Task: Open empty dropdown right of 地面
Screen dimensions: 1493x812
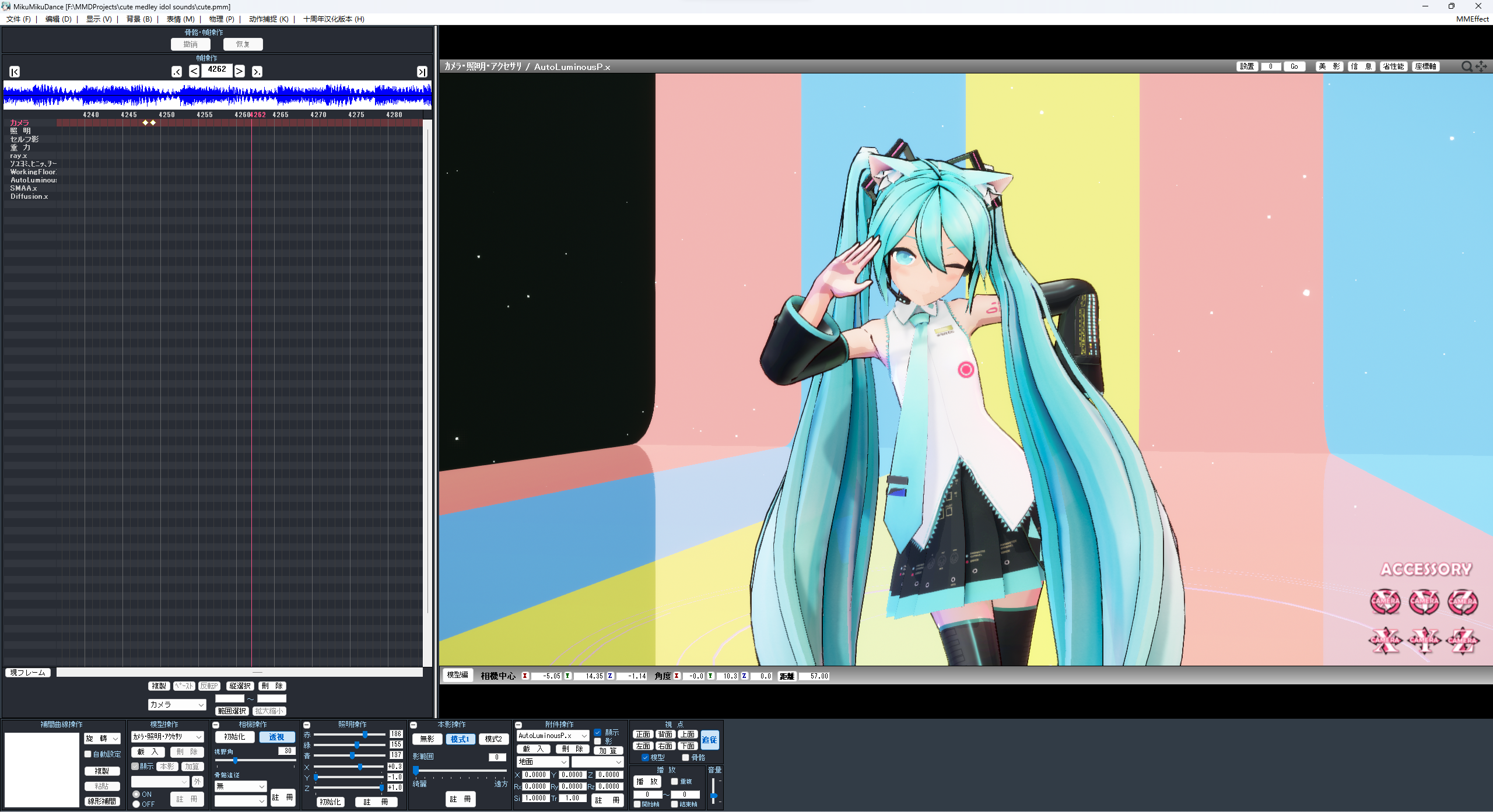Action: (x=598, y=762)
